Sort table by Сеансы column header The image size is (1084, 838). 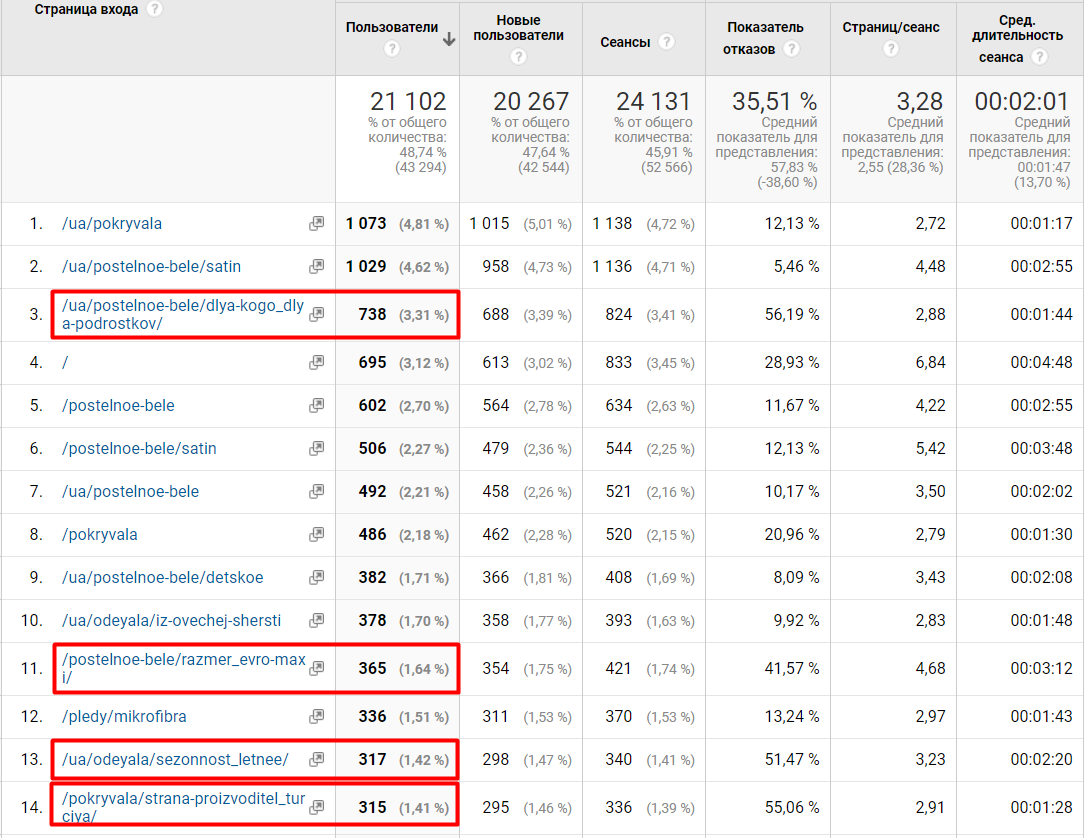coord(625,42)
